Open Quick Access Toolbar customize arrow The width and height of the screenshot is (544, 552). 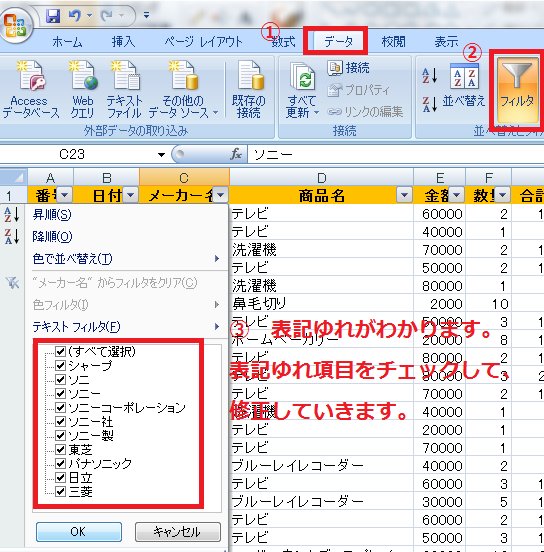(x=146, y=15)
